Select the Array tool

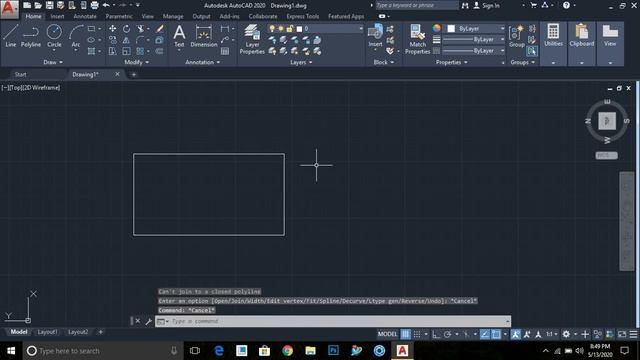(x=140, y=51)
